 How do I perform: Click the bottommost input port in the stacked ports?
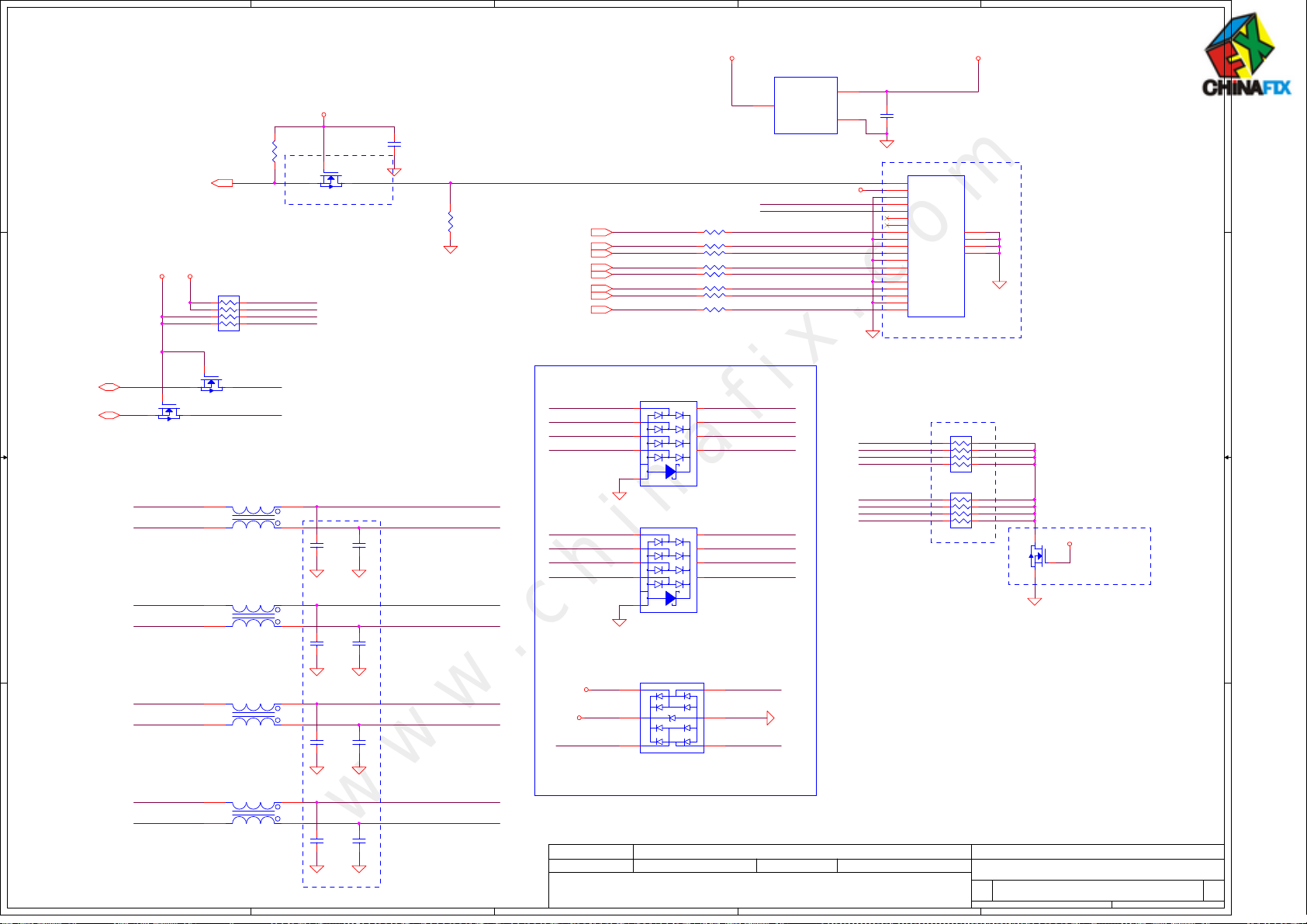pyautogui.click(x=601, y=310)
